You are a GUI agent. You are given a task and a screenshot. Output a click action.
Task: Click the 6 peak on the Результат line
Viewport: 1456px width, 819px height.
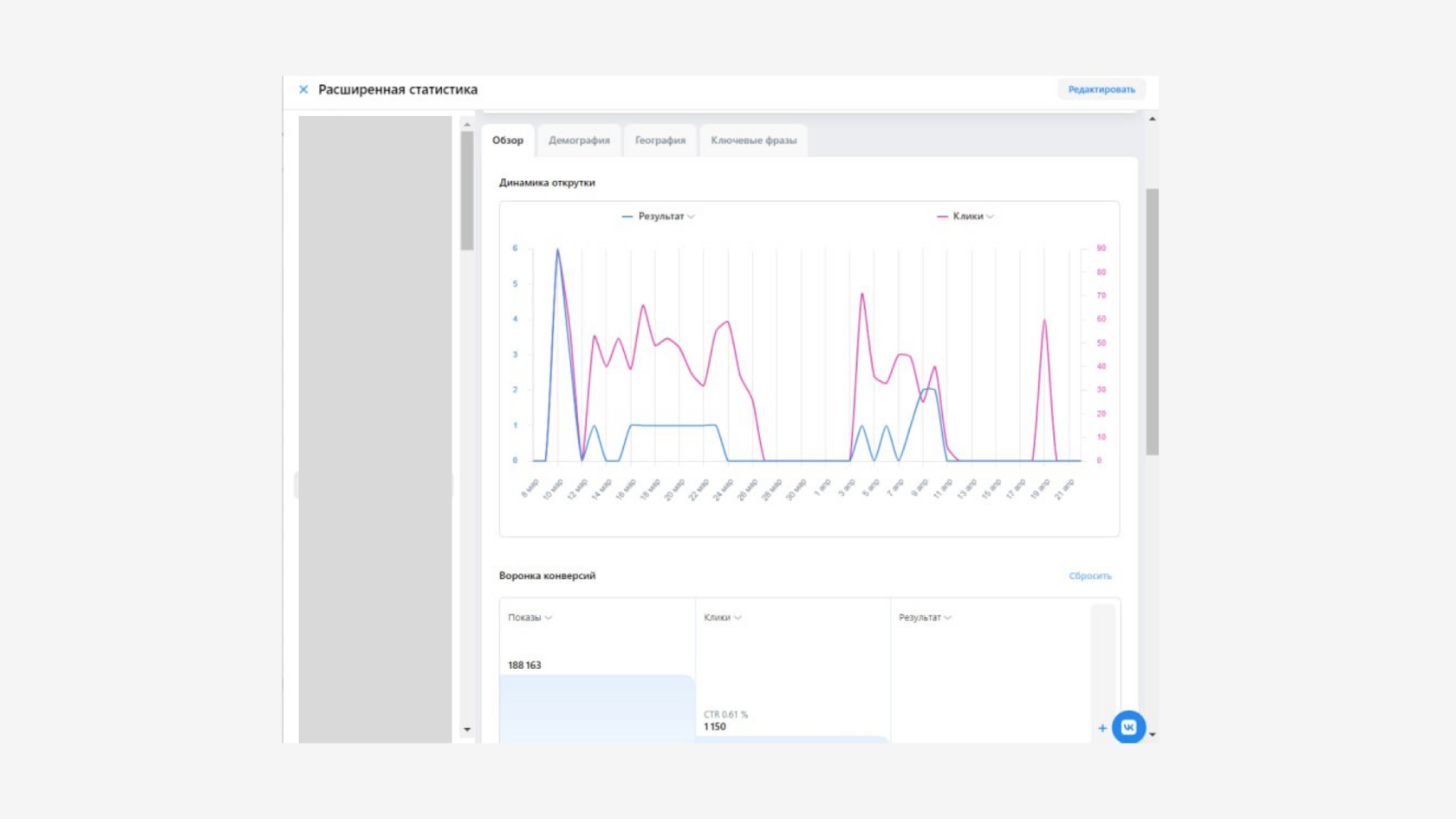pyautogui.click(x=557, y=250)
